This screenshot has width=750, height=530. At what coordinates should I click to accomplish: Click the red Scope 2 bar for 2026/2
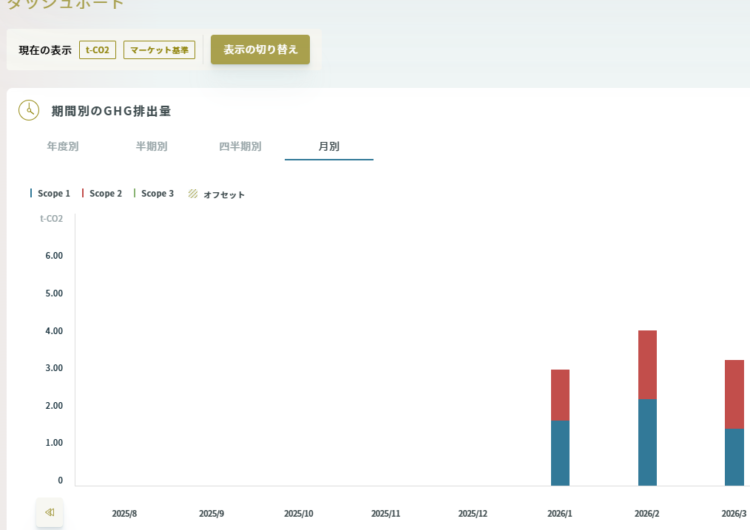[647, 365]
